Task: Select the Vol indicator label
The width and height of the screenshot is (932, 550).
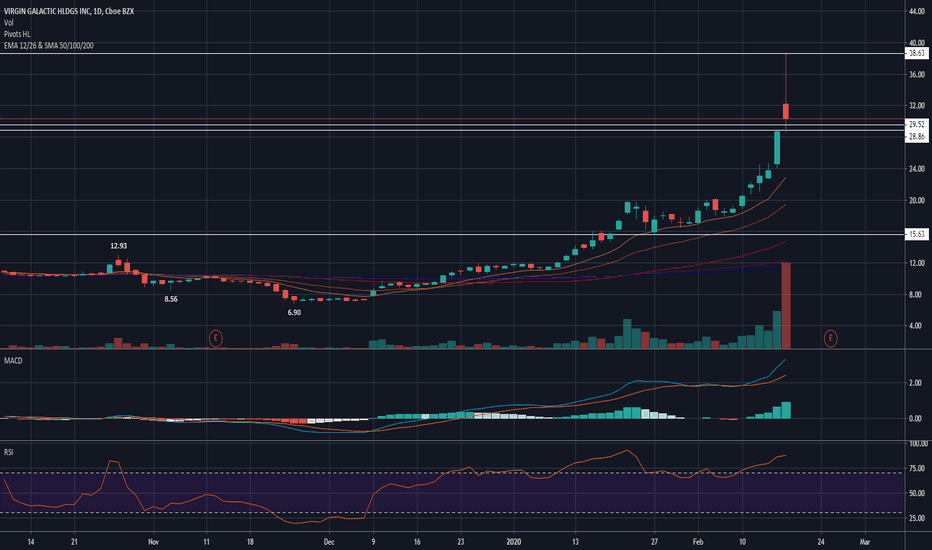Action: [x=8, y=23]
